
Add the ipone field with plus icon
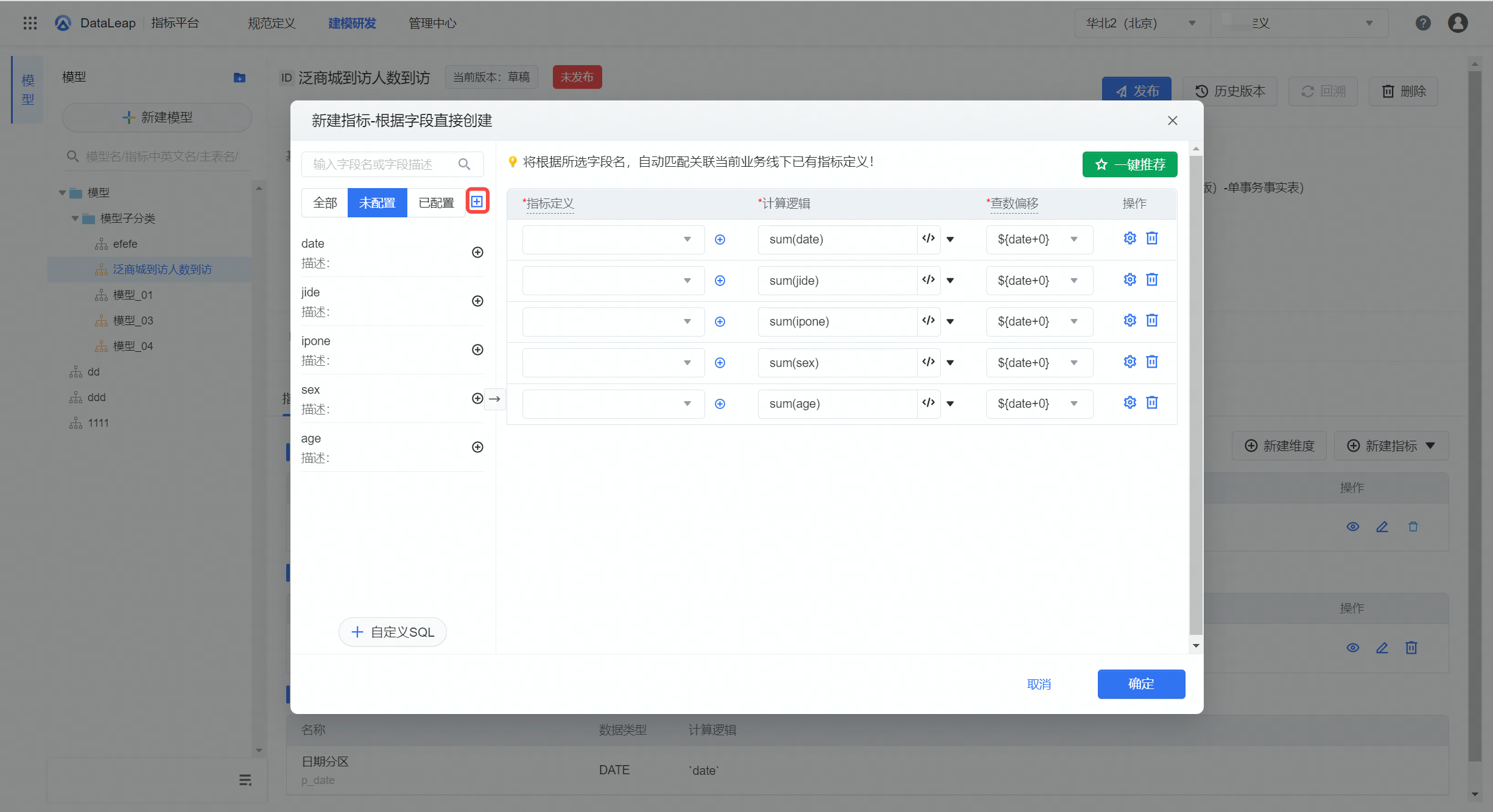pyautogui.click(x=477, y=349)
